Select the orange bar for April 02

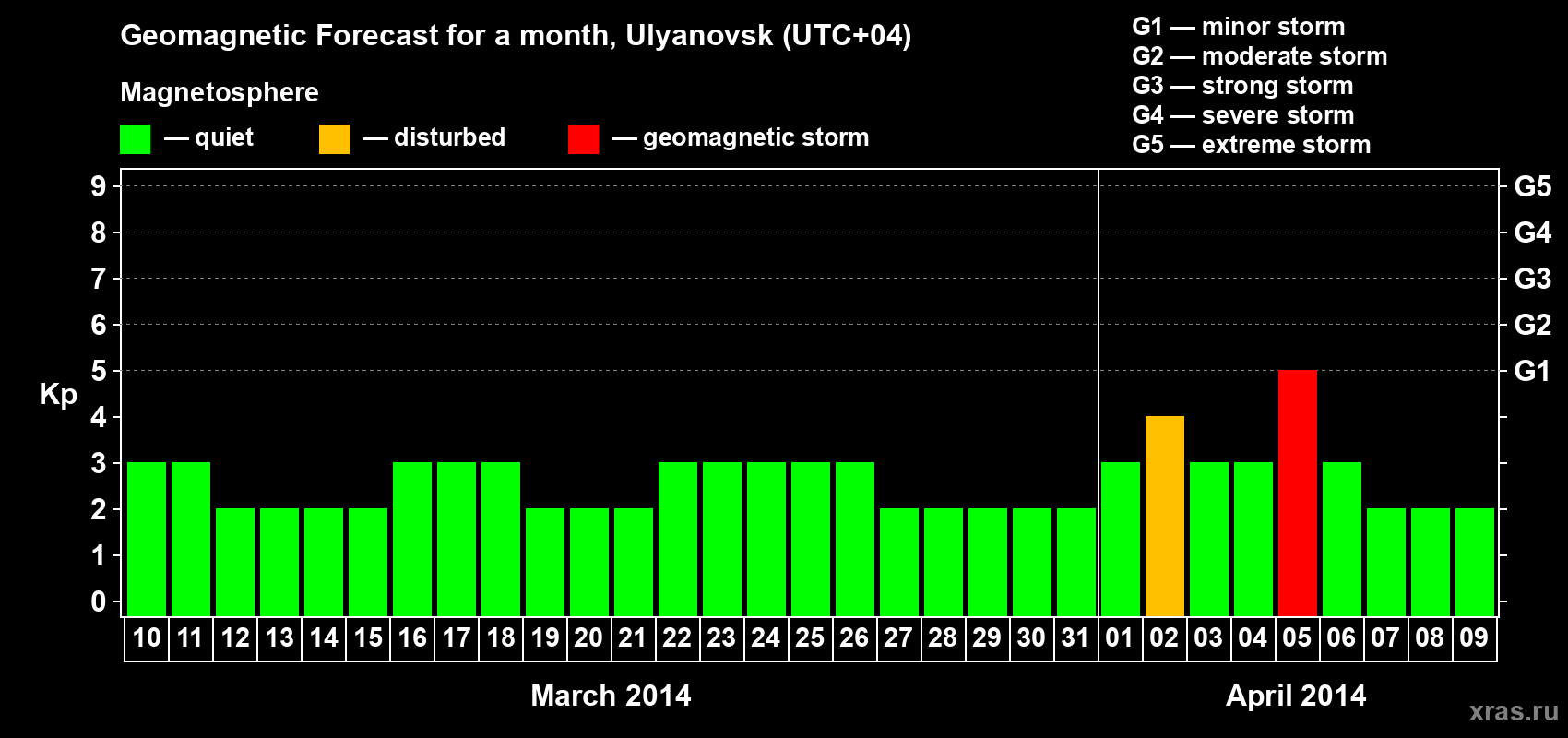point(1165,516)
